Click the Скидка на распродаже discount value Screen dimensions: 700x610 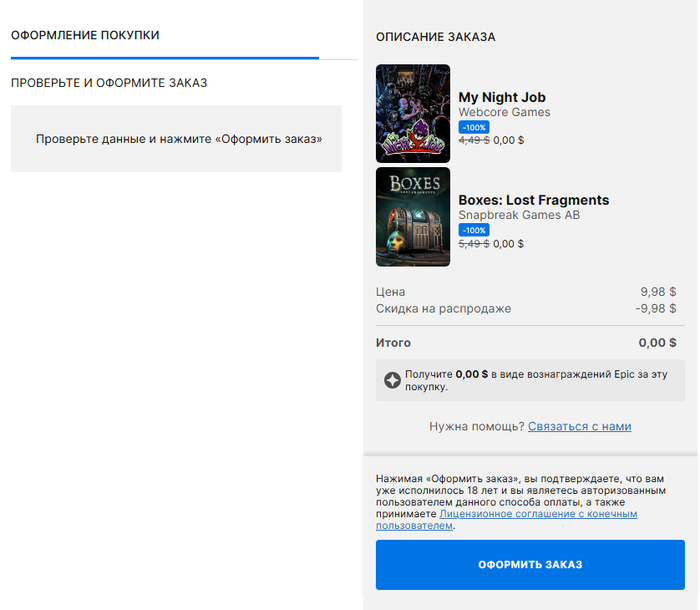point(655,309)
